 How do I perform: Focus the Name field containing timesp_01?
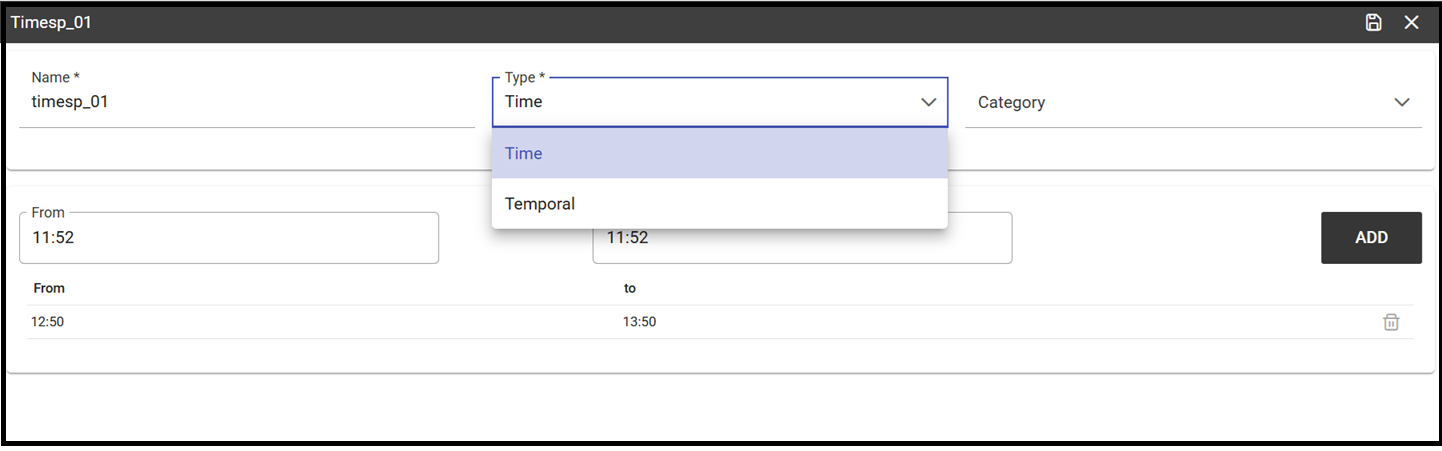(x=247, y=102)
